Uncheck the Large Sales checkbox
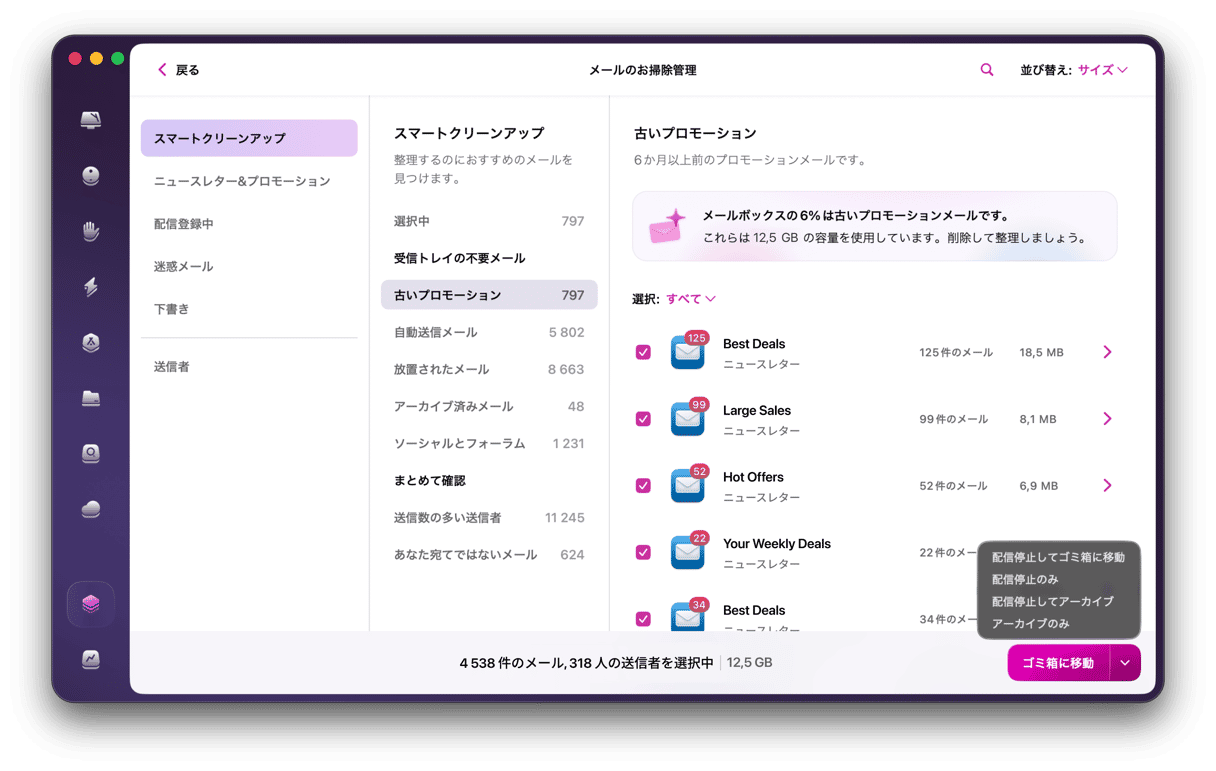Viewport: 1216px width, 771px height. point(643,419)
